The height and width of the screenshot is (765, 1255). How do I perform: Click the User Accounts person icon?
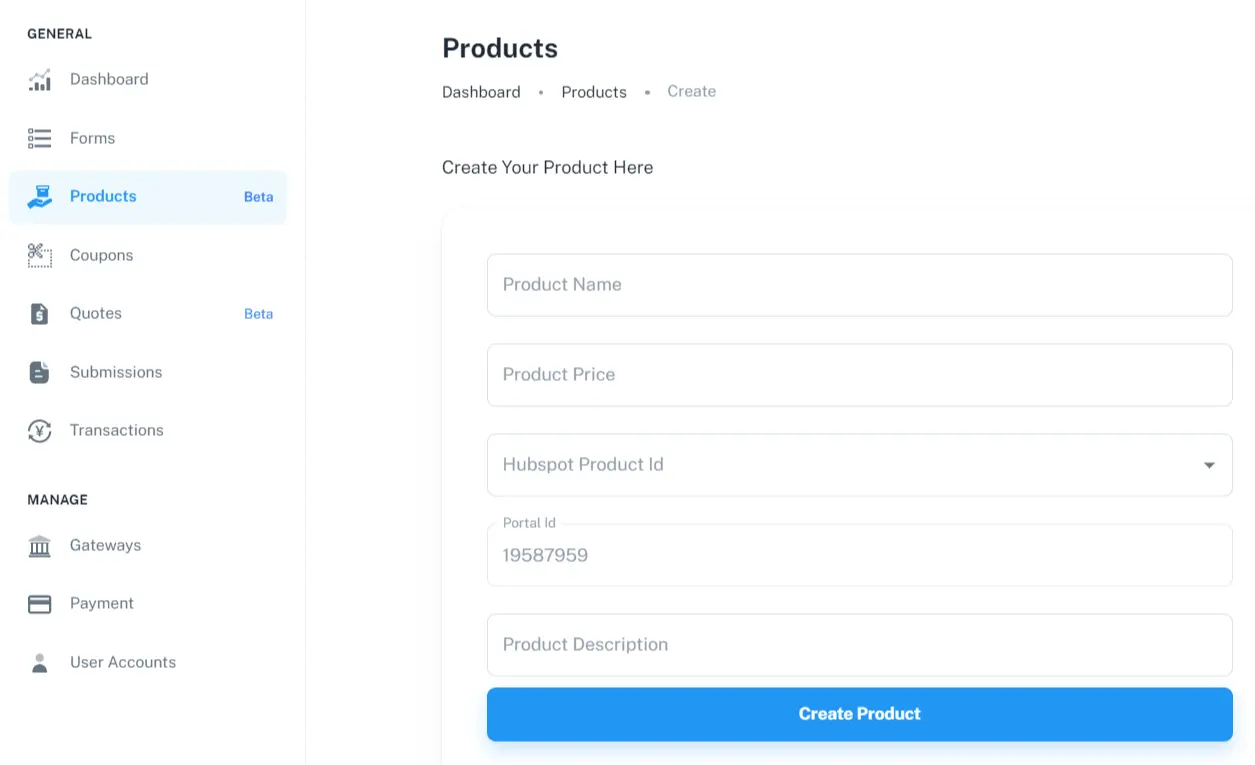tap(39, 663)
